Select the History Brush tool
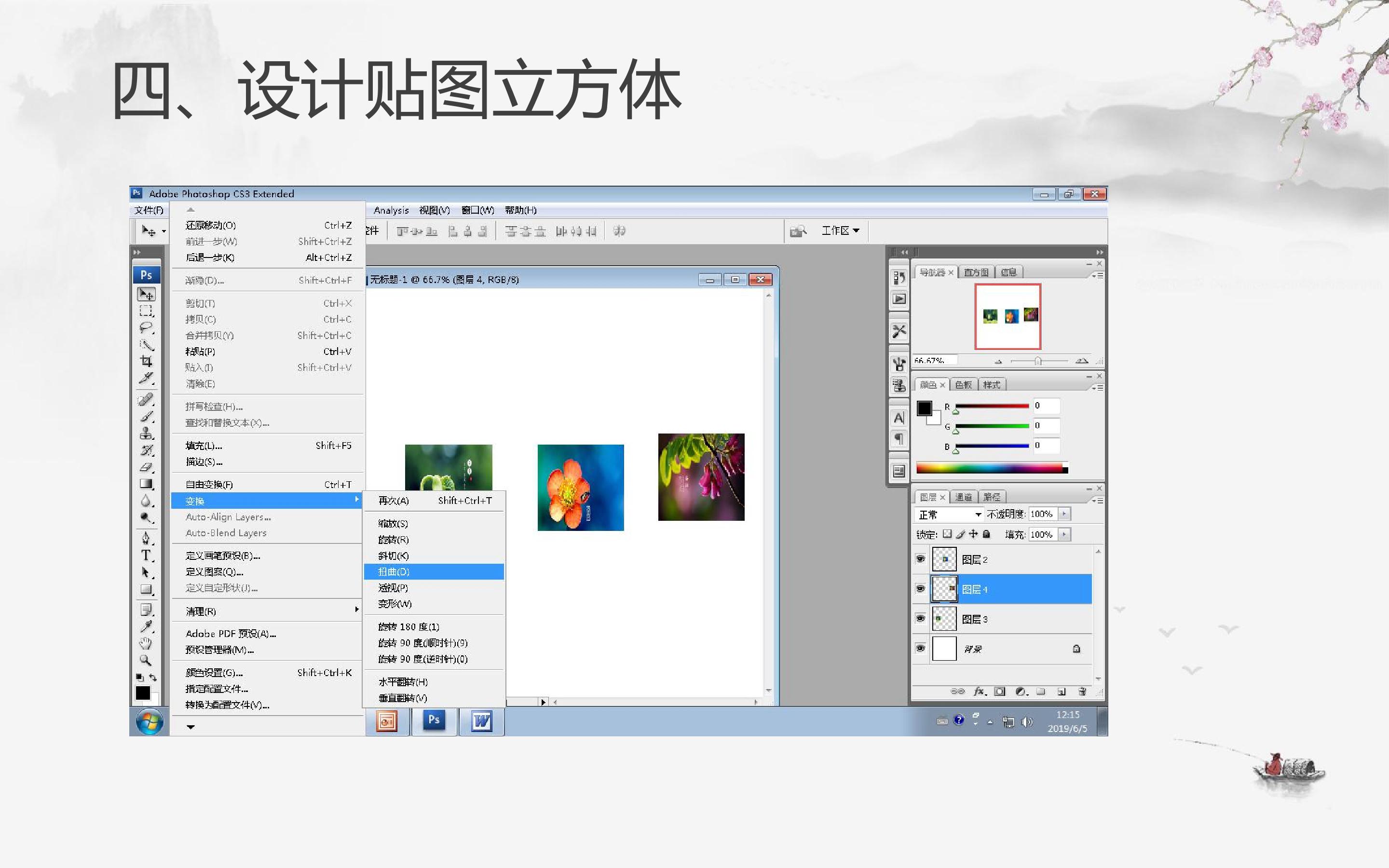Viewport: 1389px width, 868px height. [146, 450]
